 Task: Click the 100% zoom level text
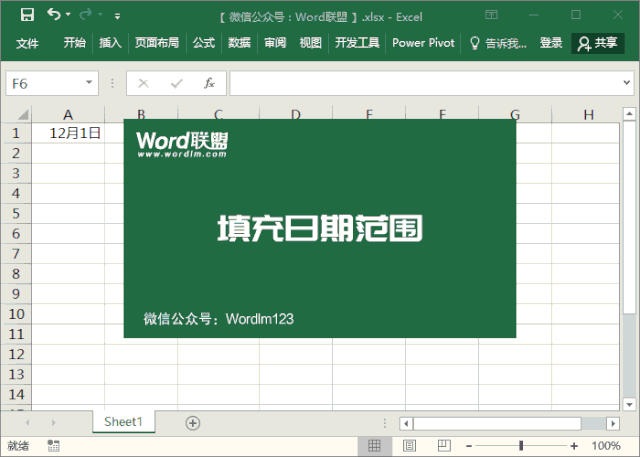click(x=606, y=446)
